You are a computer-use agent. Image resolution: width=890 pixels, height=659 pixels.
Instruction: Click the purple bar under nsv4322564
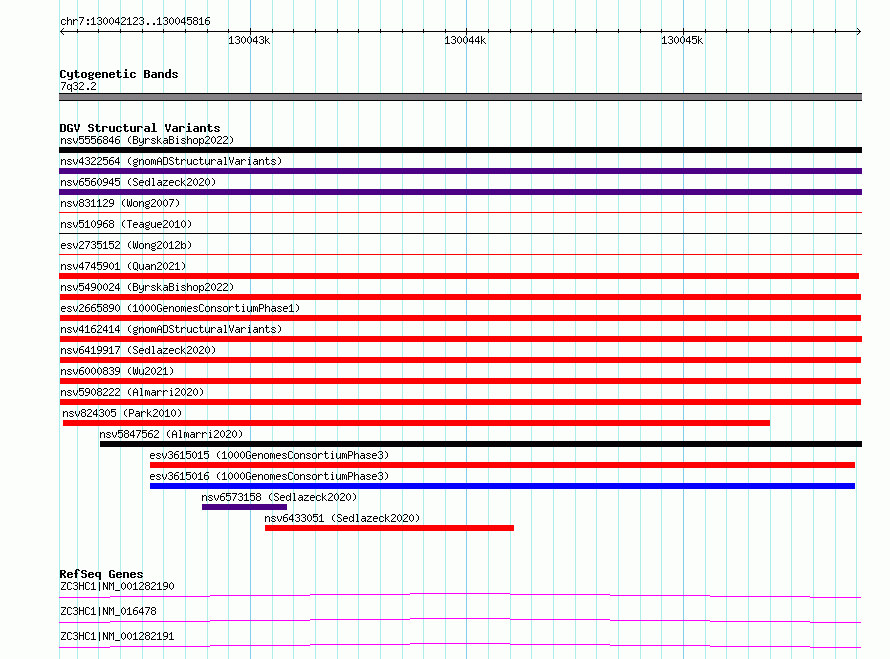(460, 171)
